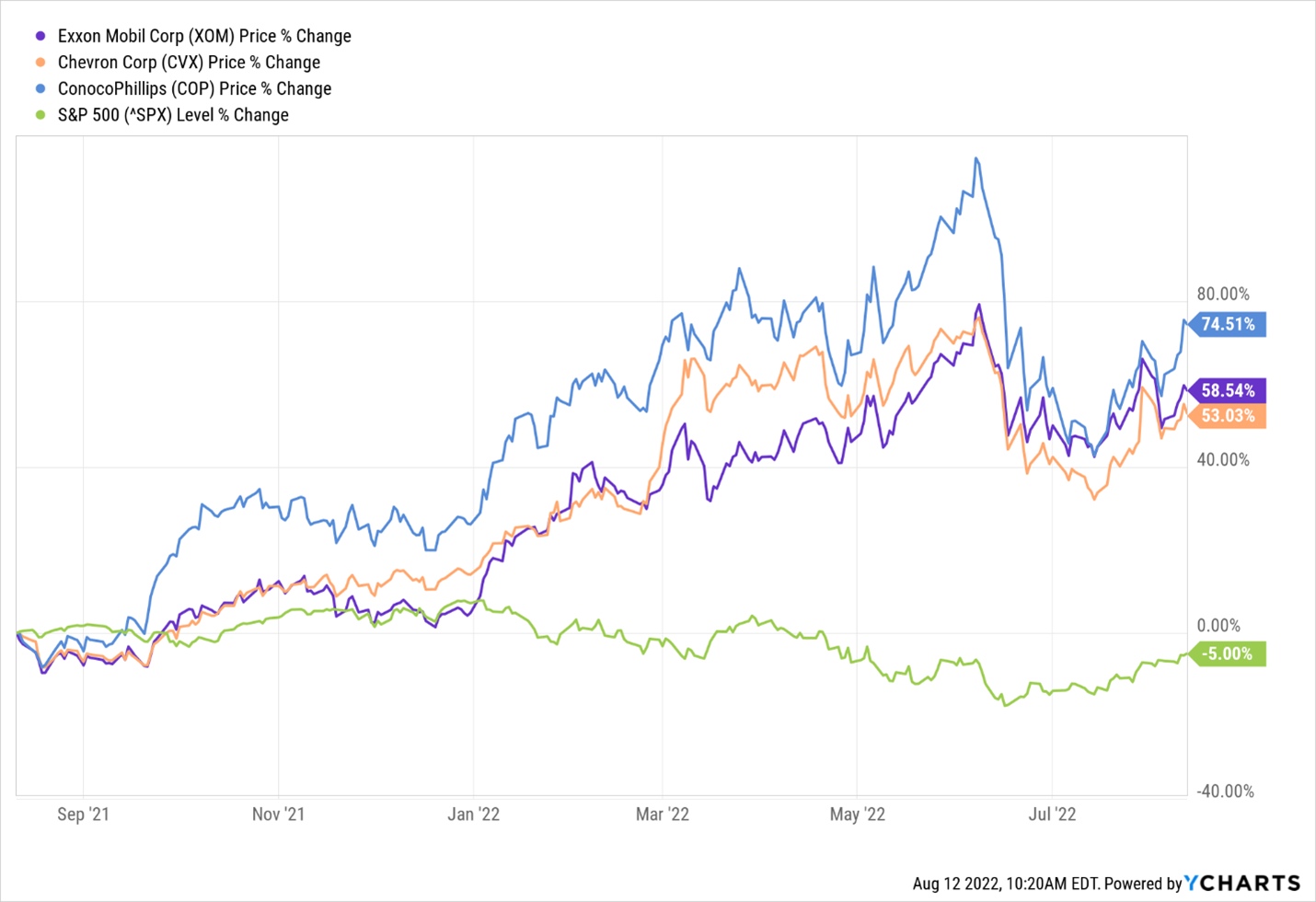Click the purple 58.54% value flag
This screenshot has height=902, width=1316.
coord(1228,391)
